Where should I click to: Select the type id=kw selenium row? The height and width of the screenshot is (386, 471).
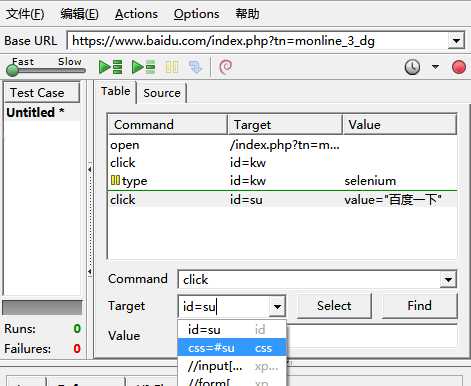(282, 181)
